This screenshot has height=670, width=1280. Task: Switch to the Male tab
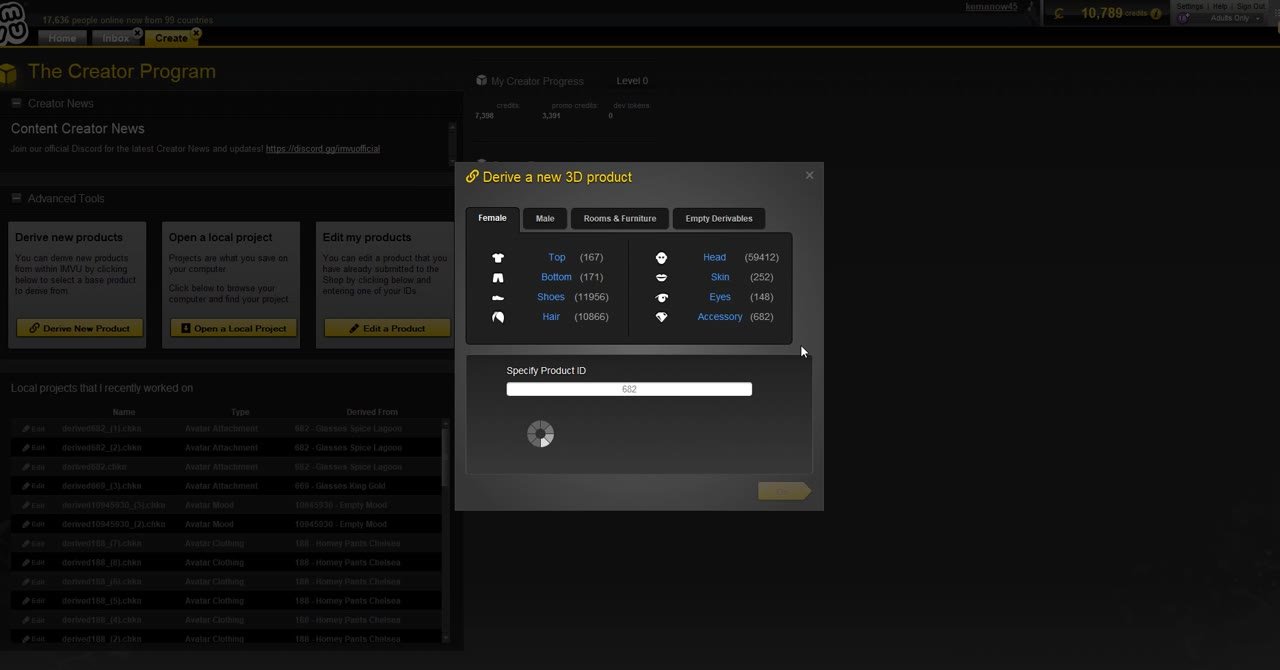(545, 218)
